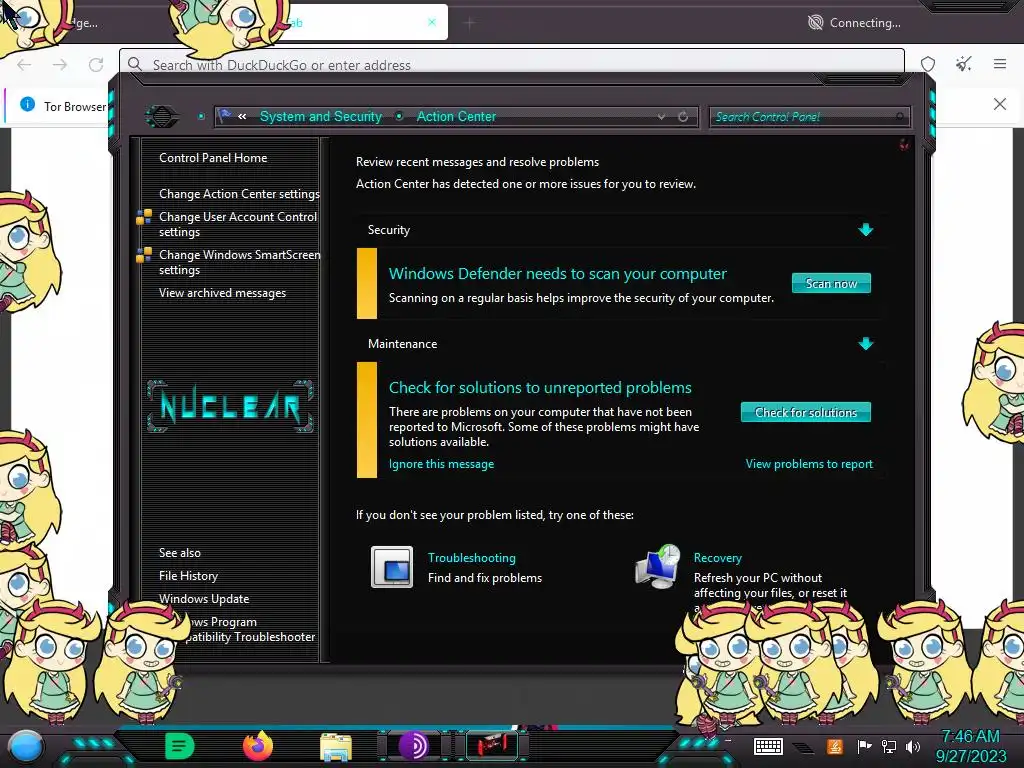Open Windows Update in See also
Viewport: 1024px width, 768px height.
coord(204,598)
